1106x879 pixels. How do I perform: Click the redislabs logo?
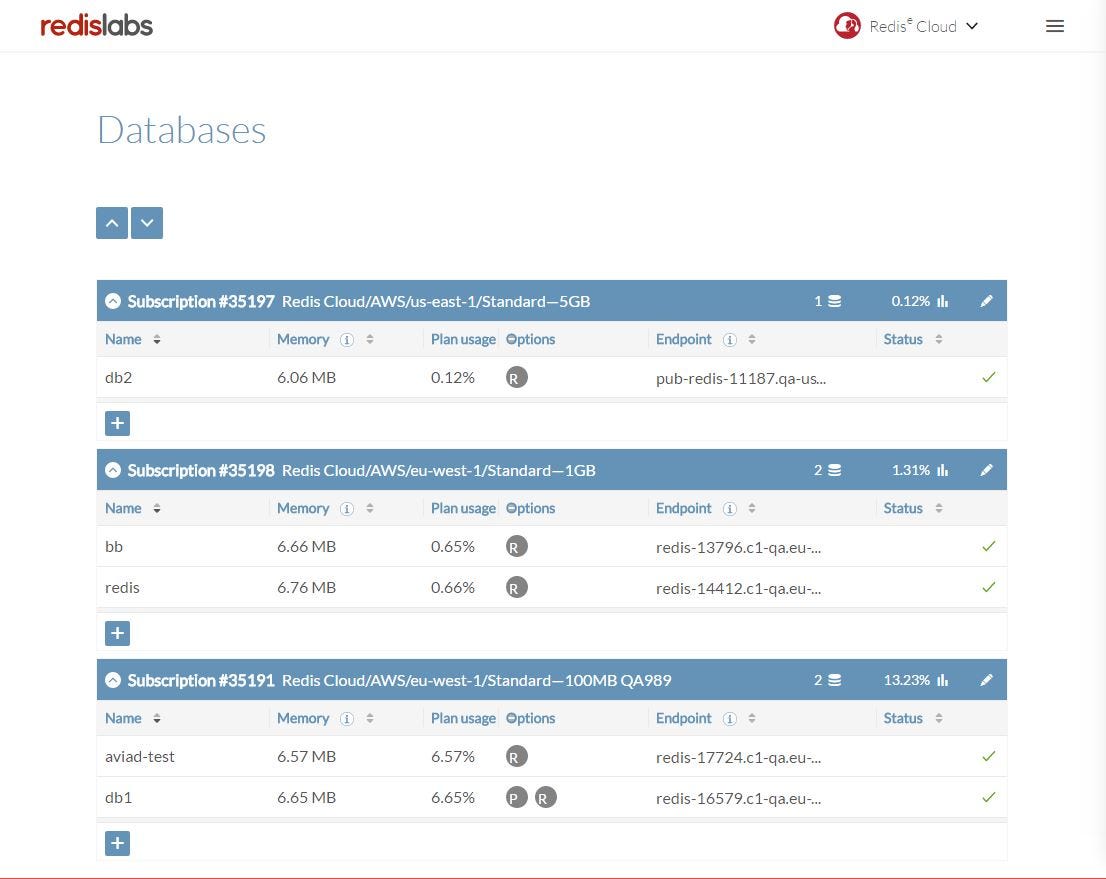point(96,25)
